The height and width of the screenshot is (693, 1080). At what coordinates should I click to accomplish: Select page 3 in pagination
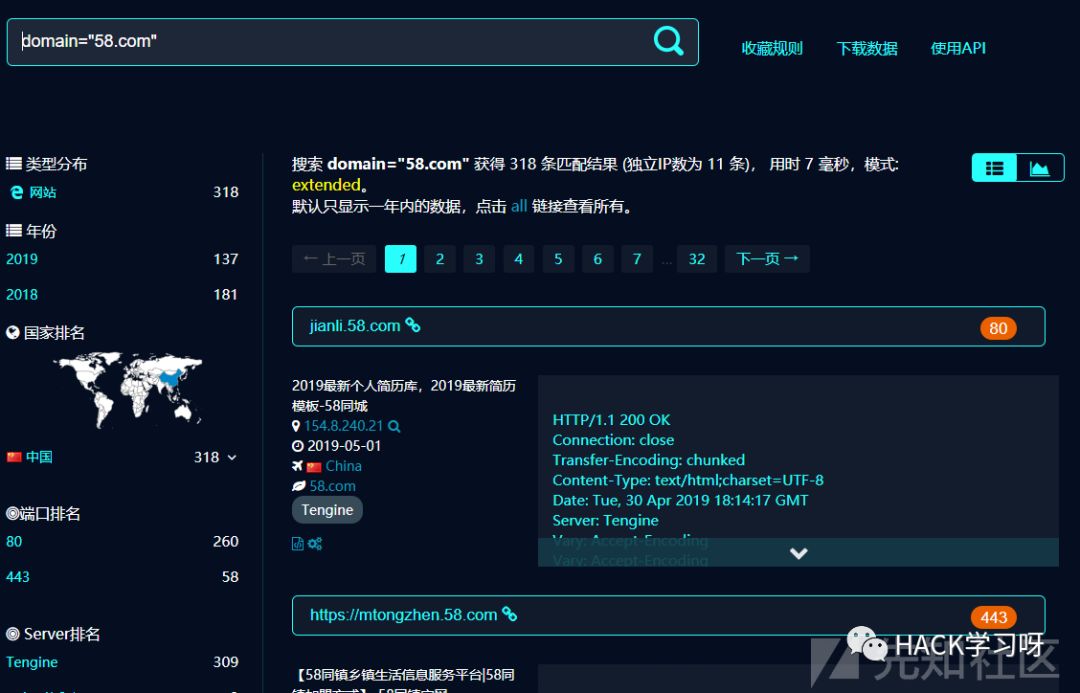[x=479, y=259]
